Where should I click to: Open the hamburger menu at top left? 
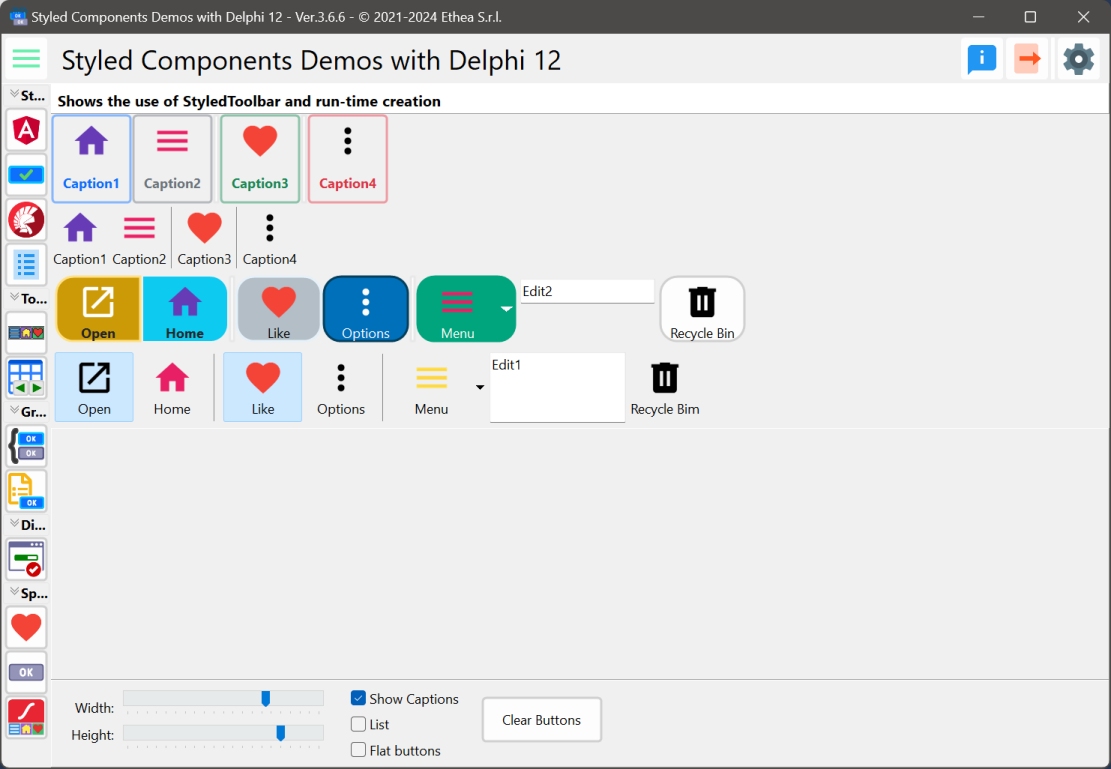pyautogui.click(x=26, y=59)
